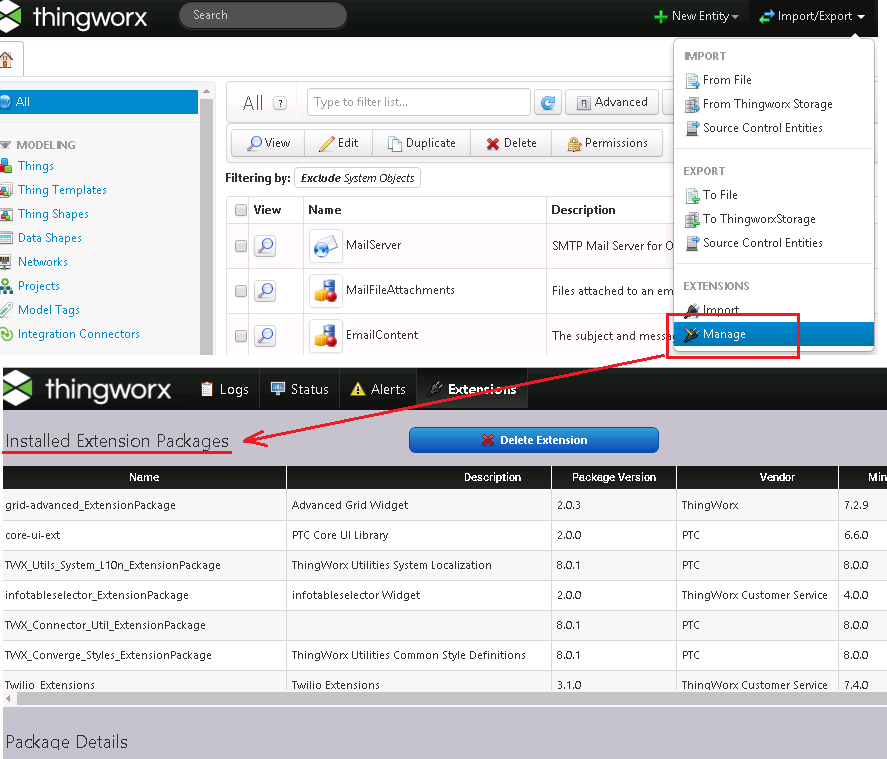Open MailServer view magnifier icon
This screenshot has height=759, width=887.
click(x=265, y=246)
